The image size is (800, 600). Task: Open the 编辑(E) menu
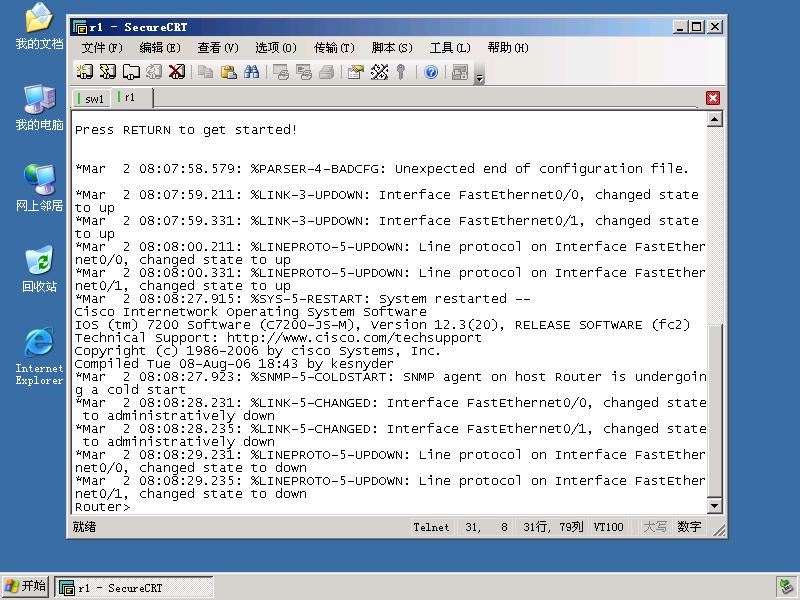pos(160,48)
